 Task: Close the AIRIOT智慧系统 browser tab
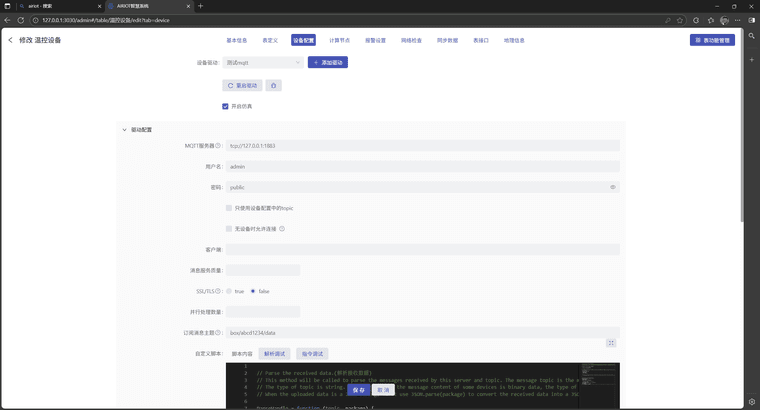(188, 6)
